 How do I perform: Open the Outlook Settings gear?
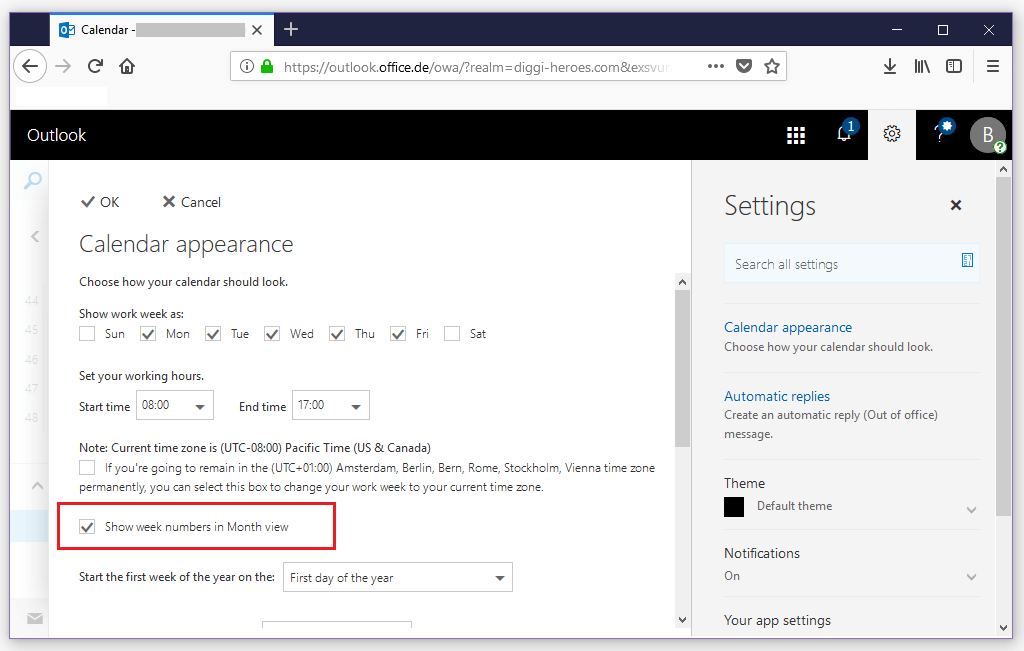892,134
